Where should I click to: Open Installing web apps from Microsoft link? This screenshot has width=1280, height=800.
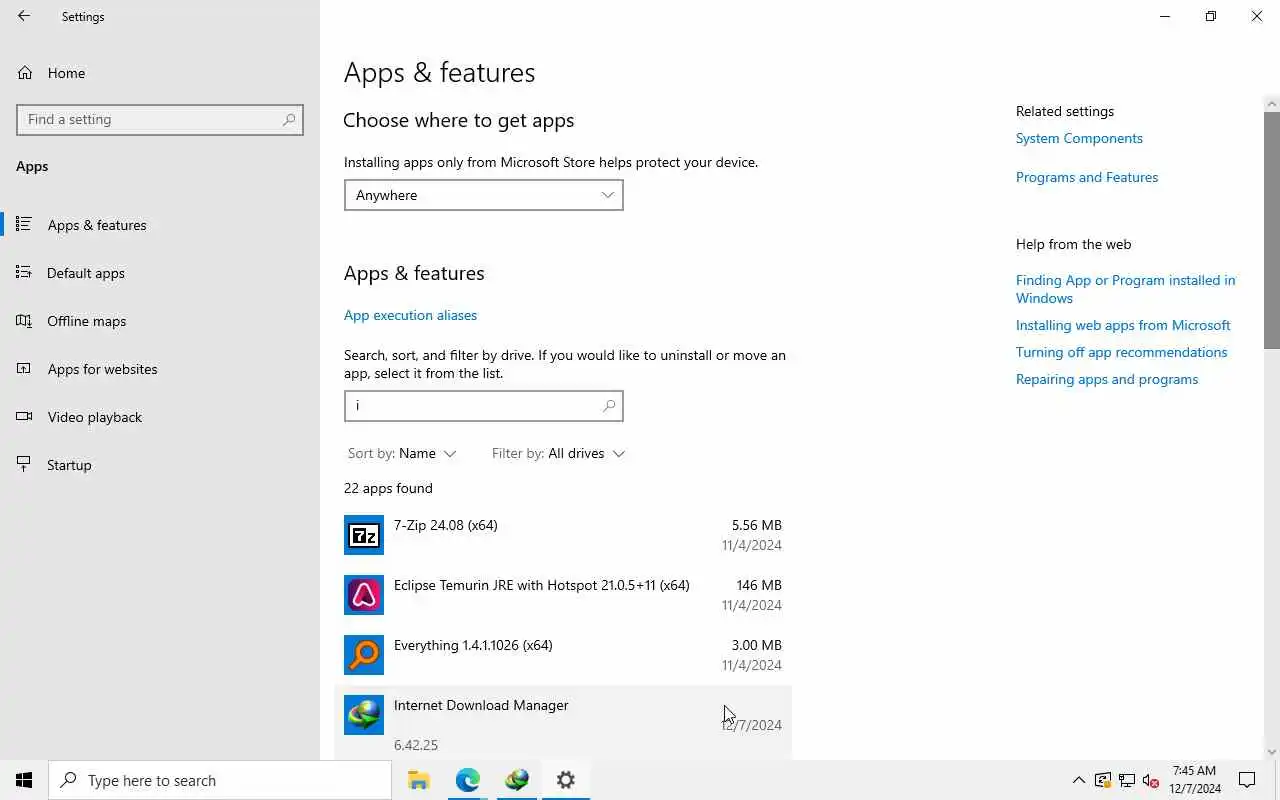(x=1123, y=325)
